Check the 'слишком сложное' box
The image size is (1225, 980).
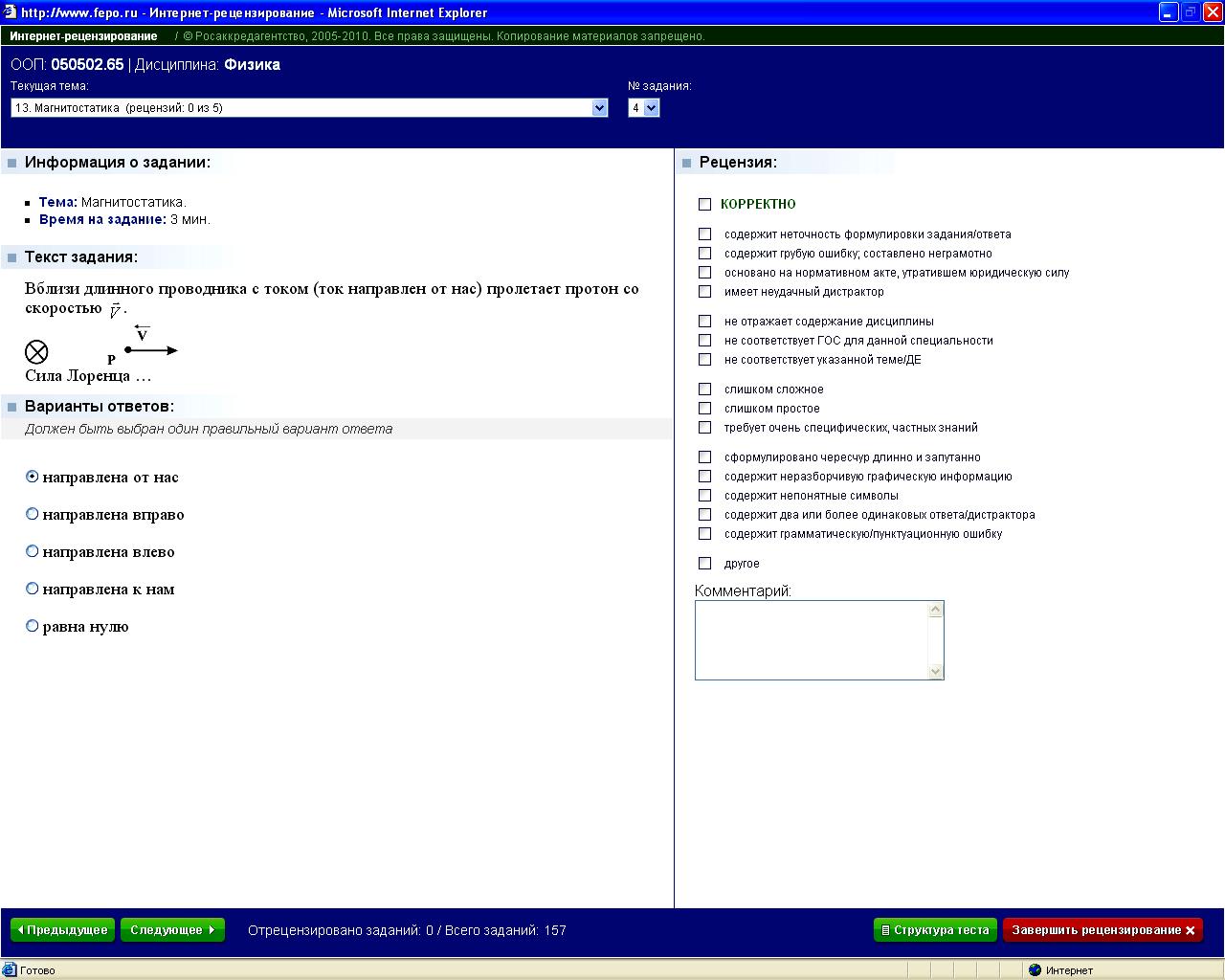tap(705, 389)
